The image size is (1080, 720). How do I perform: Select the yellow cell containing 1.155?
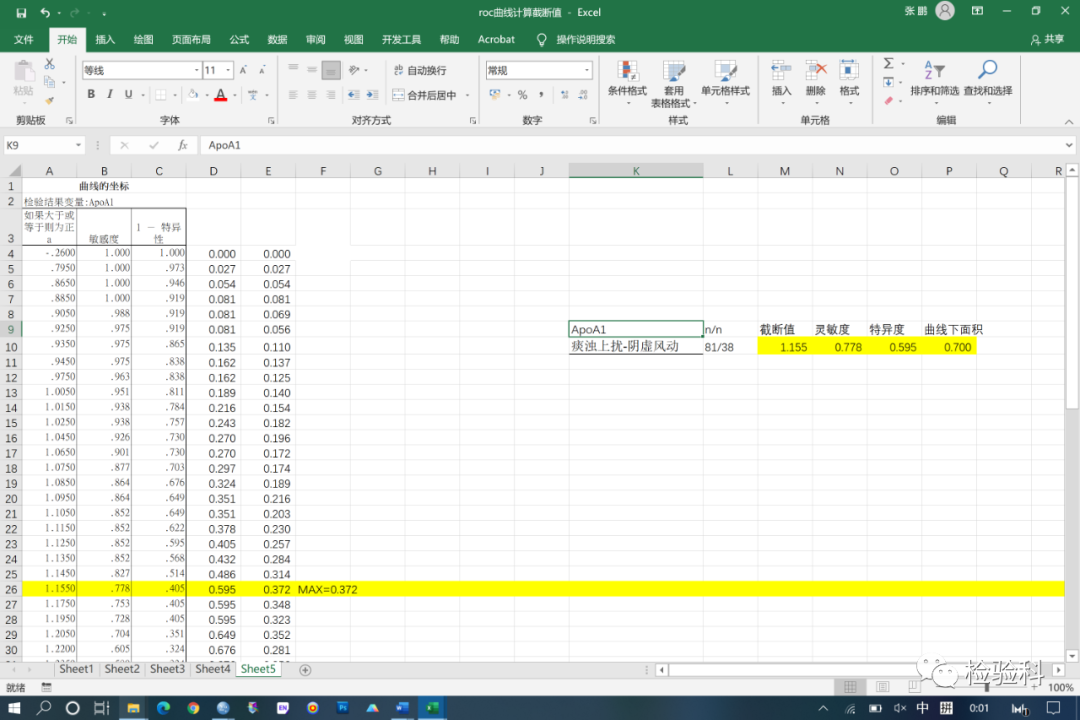point(785,347)
